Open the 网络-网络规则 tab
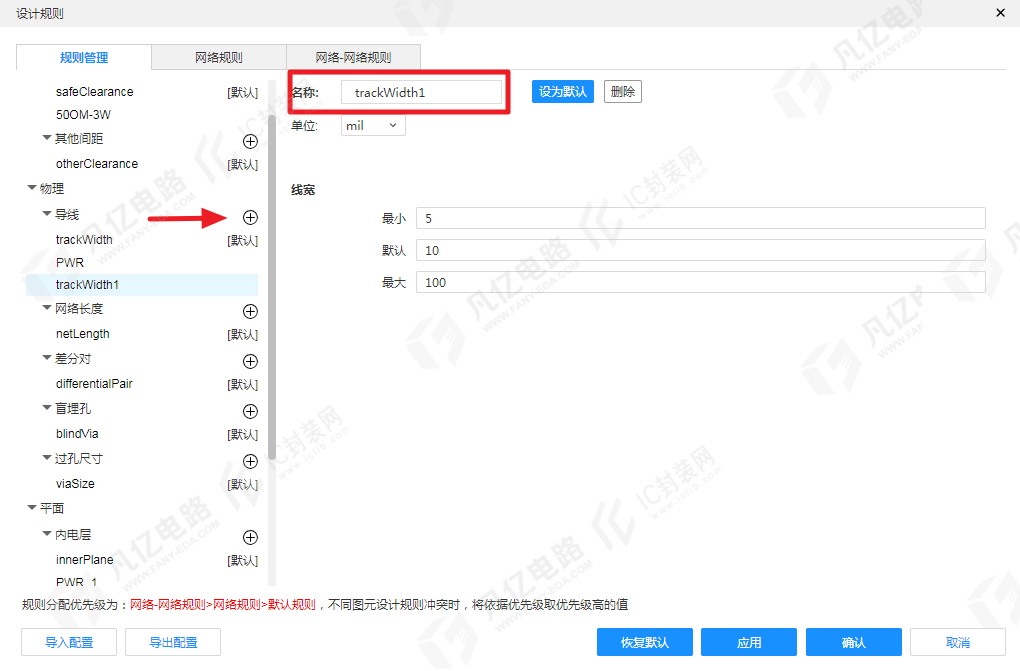 point(354,57)
